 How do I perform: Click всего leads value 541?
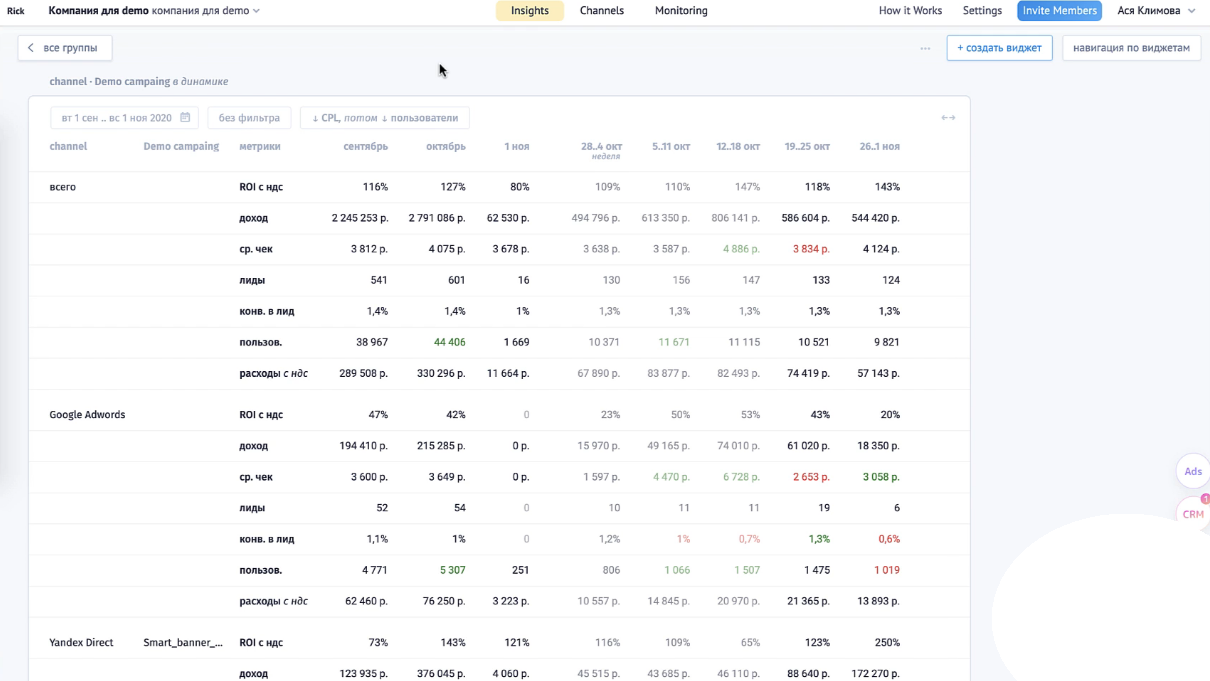(x=378, y=280)
